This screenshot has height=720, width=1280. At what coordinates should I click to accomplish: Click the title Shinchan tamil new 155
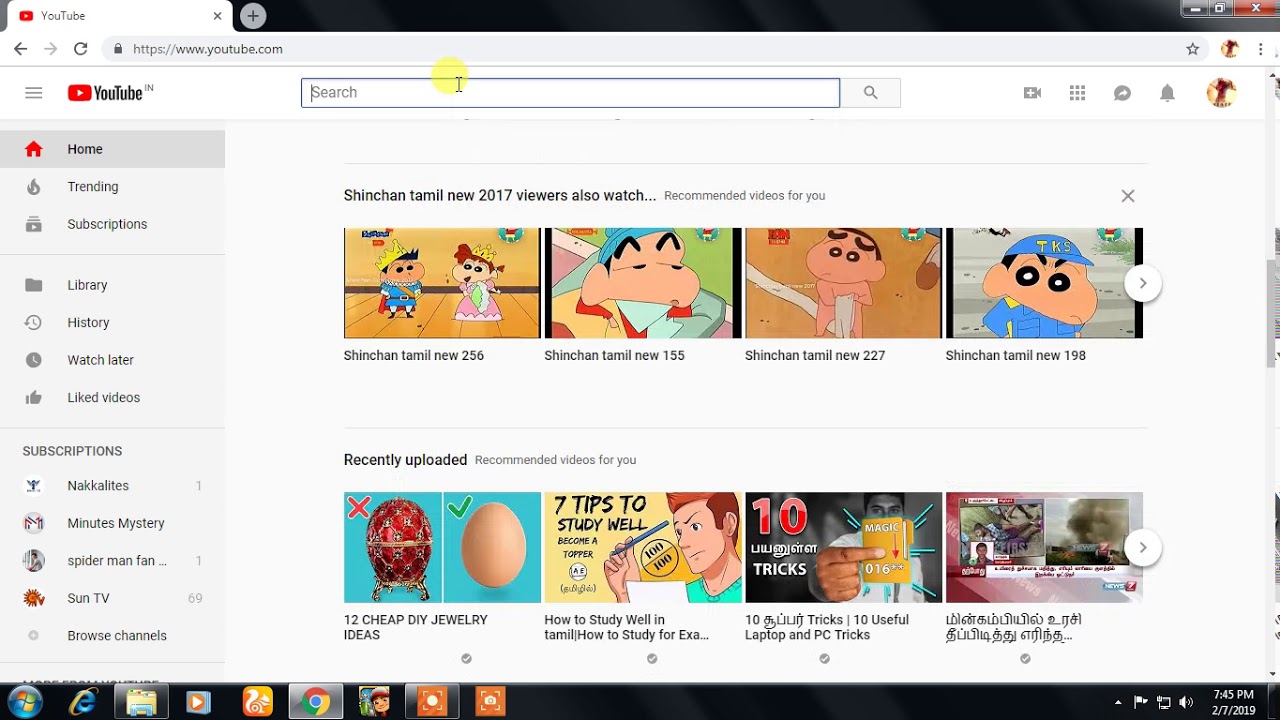[x=614, y=355]
